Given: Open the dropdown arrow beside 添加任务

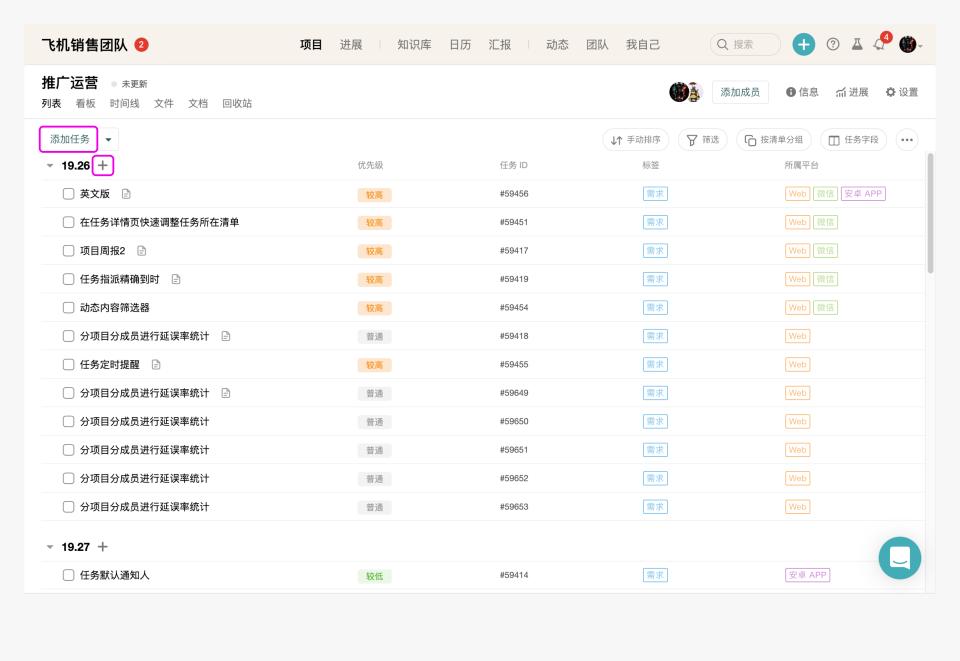Looking at the screenshot, I should [x=108, y=140].
